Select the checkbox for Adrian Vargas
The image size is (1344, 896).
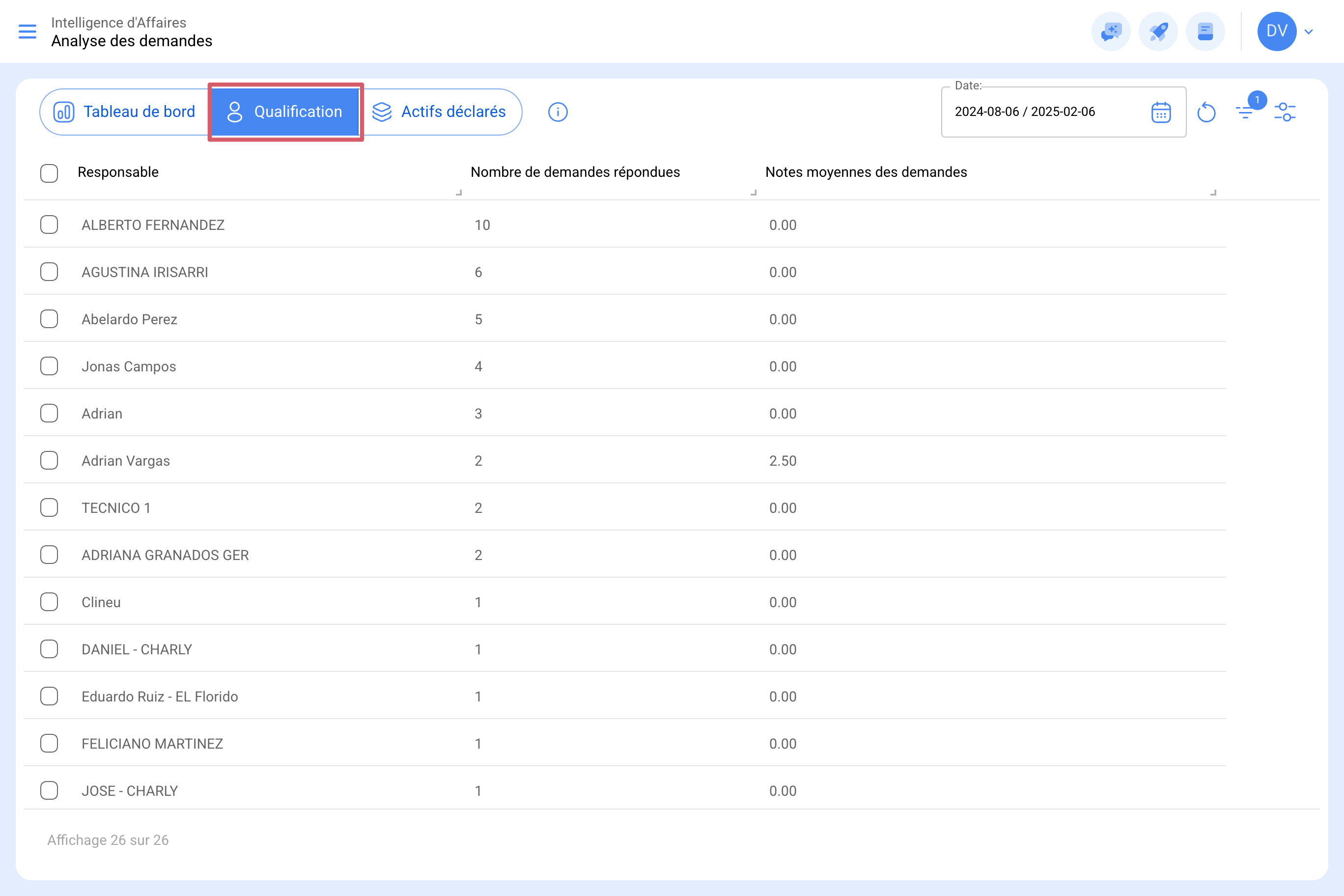click(x=49, y=461)
